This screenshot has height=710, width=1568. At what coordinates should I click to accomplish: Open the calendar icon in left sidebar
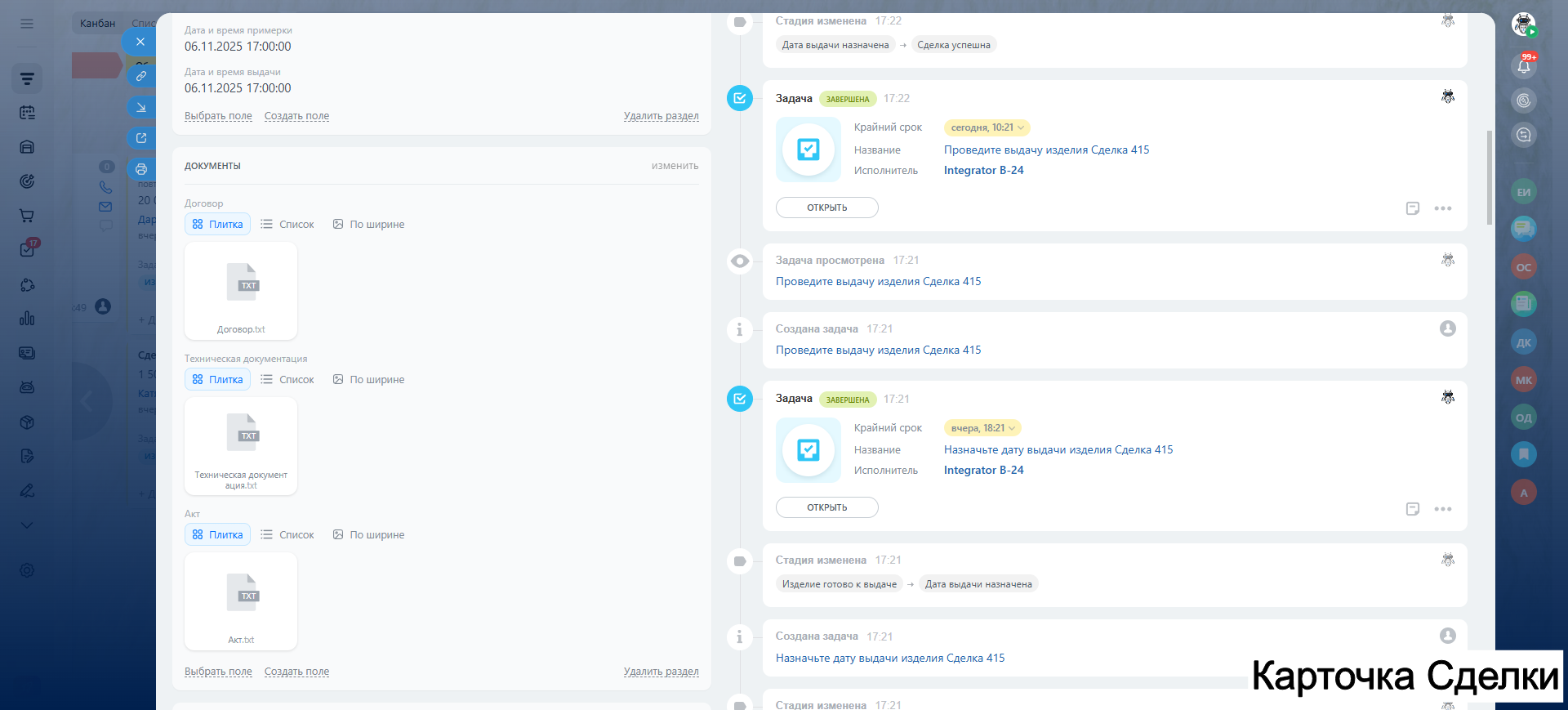(27, 113)
